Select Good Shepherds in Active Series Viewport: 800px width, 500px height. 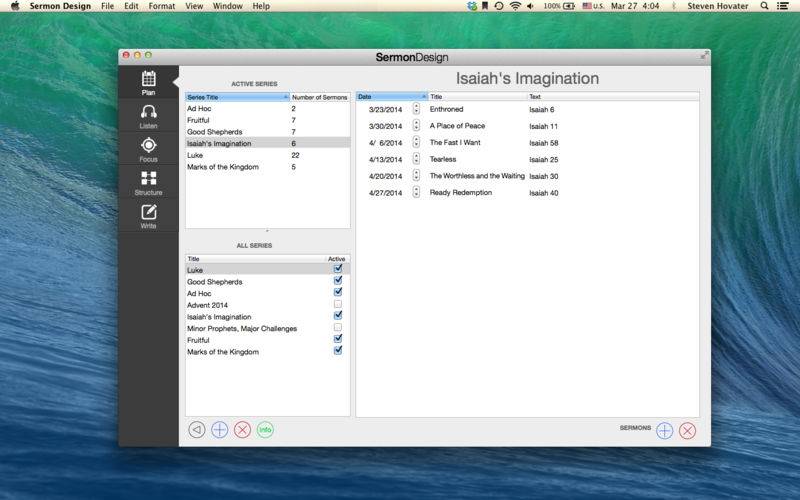[268, 132]
